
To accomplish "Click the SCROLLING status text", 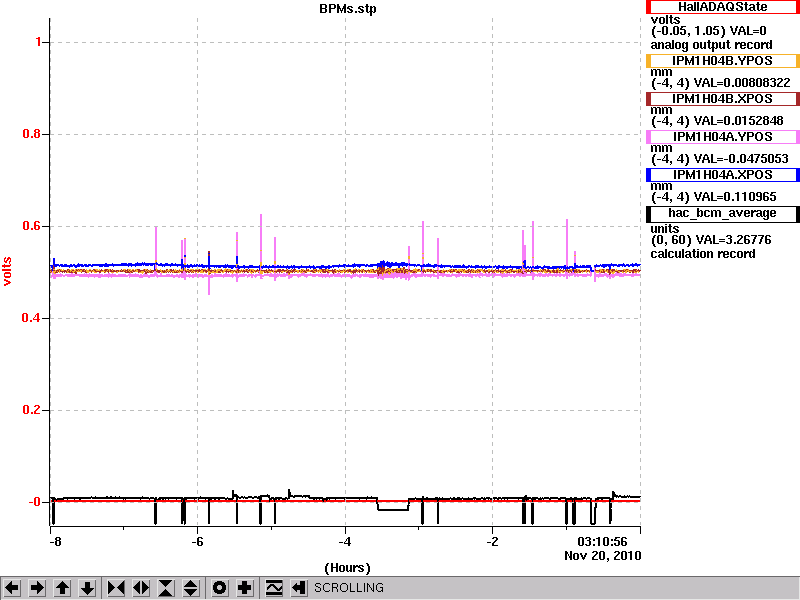I will 349,588.
